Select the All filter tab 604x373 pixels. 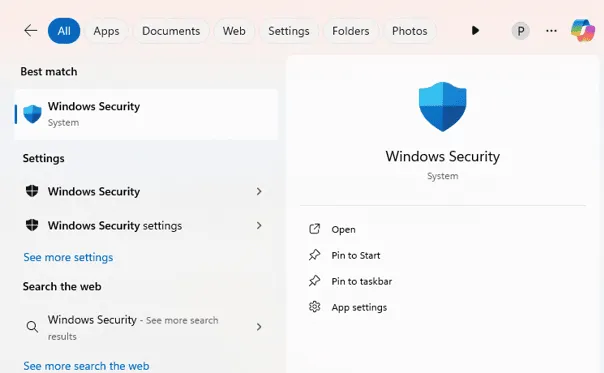point(64,31)
